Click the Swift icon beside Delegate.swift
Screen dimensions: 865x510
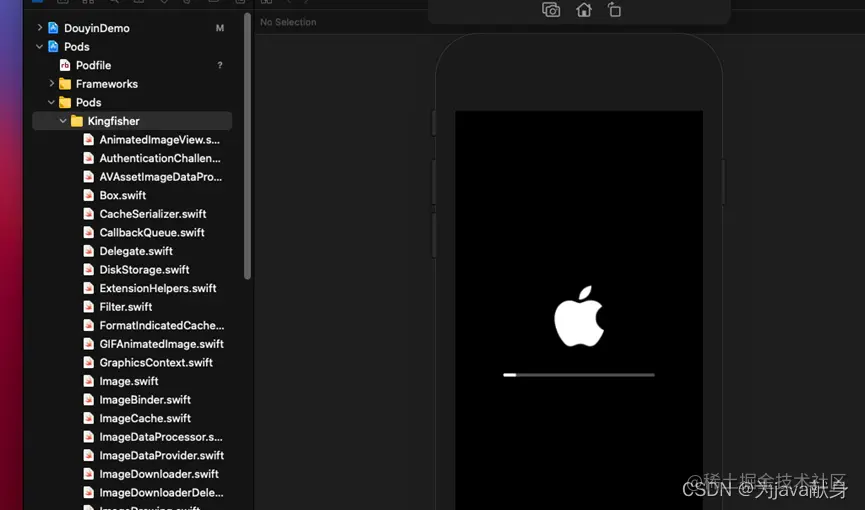point(88,251)
